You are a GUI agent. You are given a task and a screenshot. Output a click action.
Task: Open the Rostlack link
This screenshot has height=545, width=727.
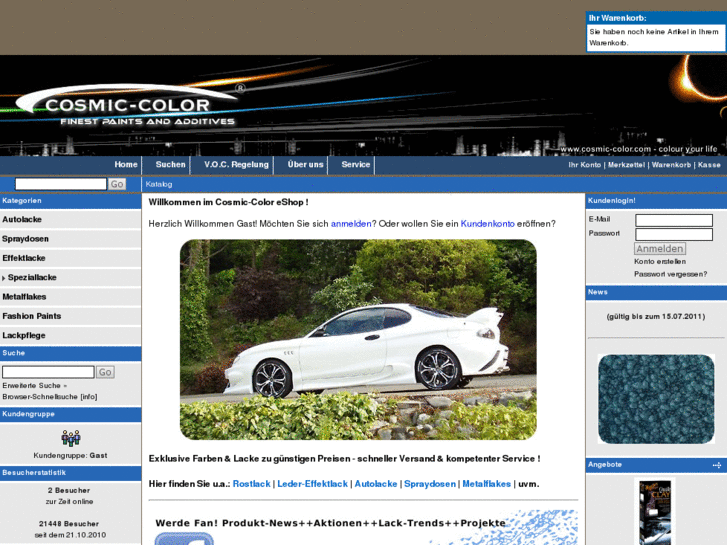(251, 484)
